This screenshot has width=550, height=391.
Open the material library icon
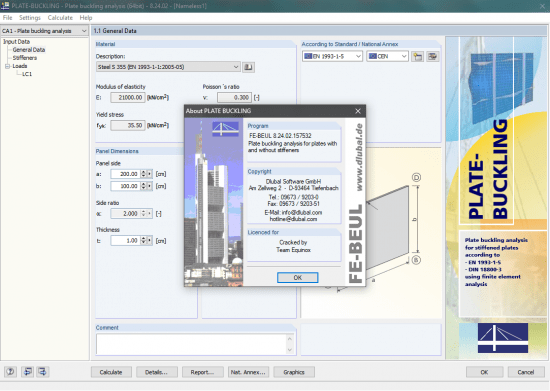(248, 67)
